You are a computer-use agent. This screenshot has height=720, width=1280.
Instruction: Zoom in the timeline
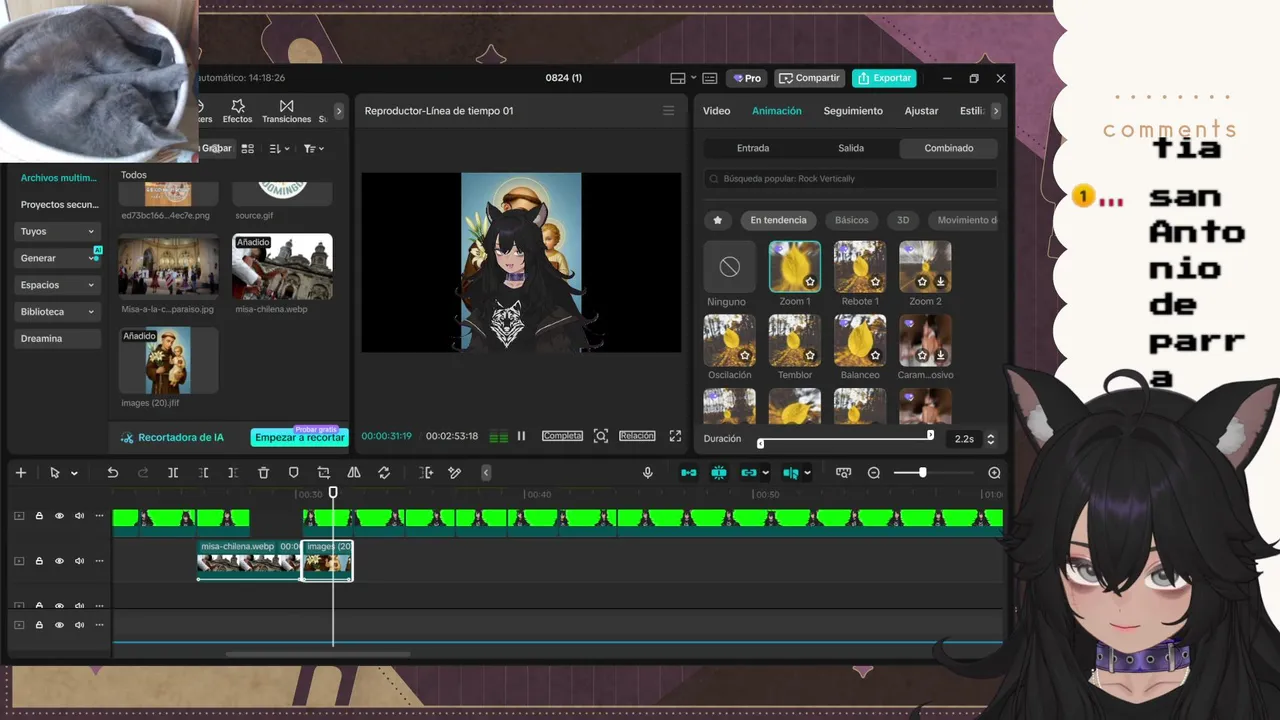point(994,473)
